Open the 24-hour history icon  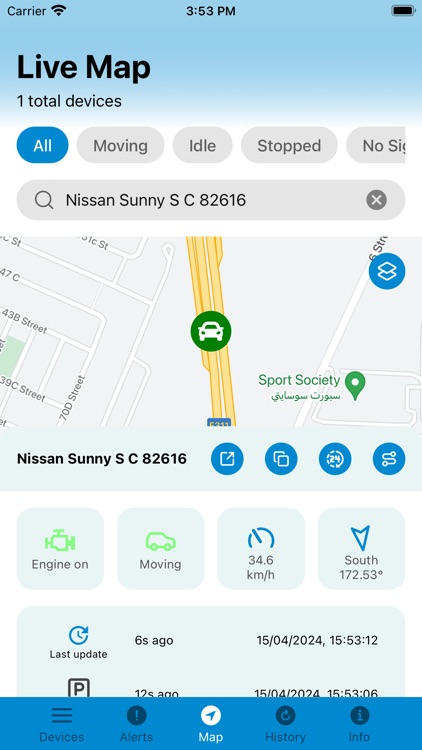335,459
